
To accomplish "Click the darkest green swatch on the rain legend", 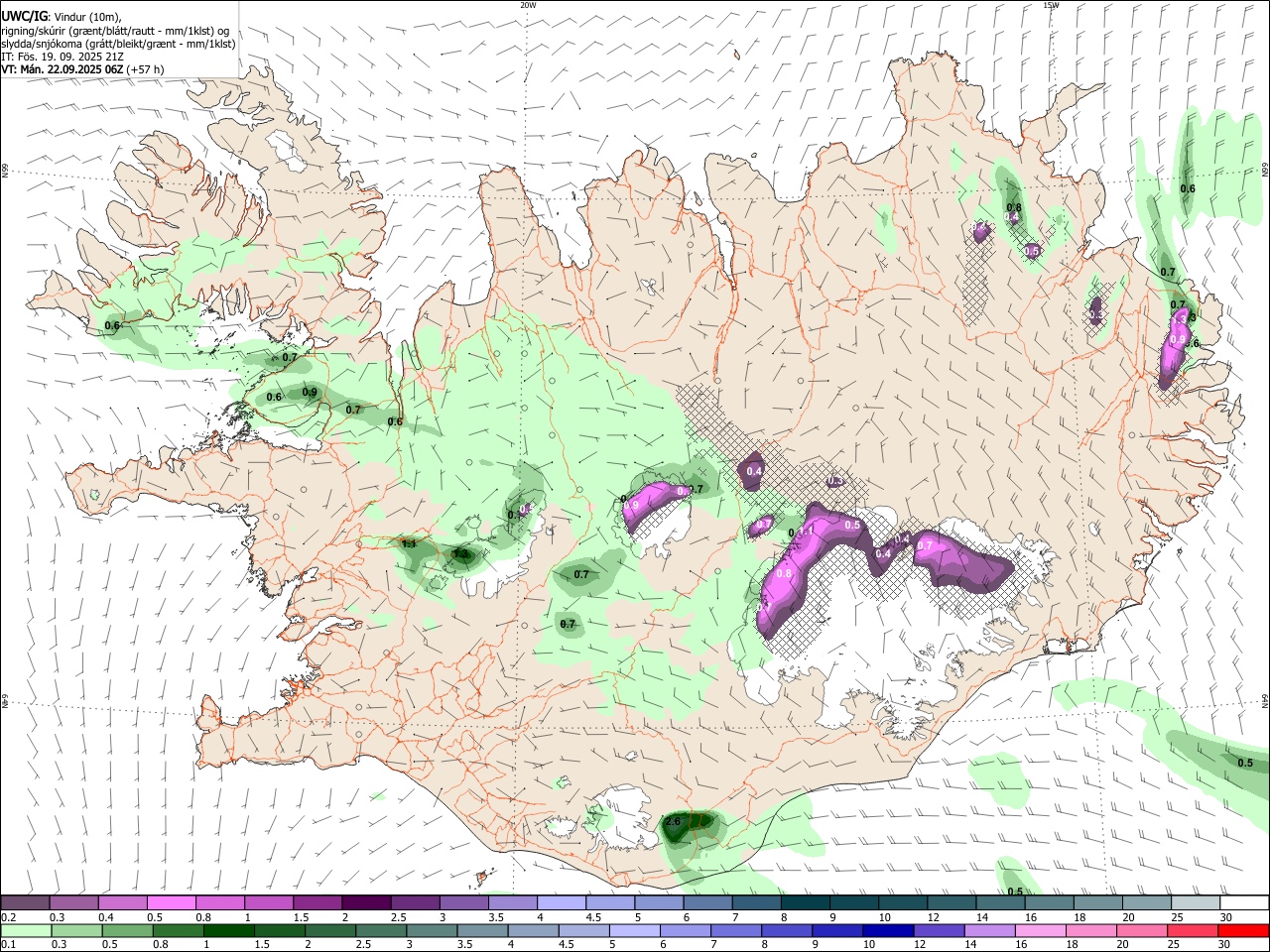I will [228, 930].
